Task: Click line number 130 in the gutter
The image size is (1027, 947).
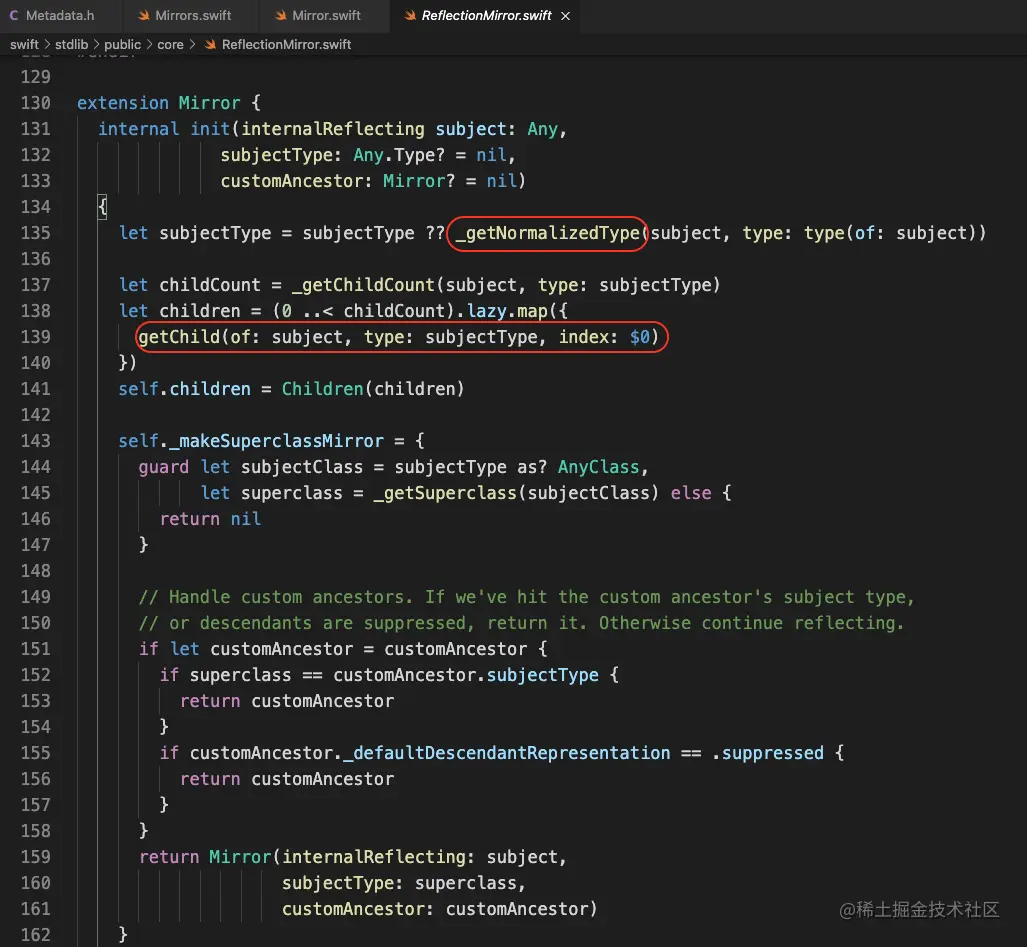Action: [35, 103]
